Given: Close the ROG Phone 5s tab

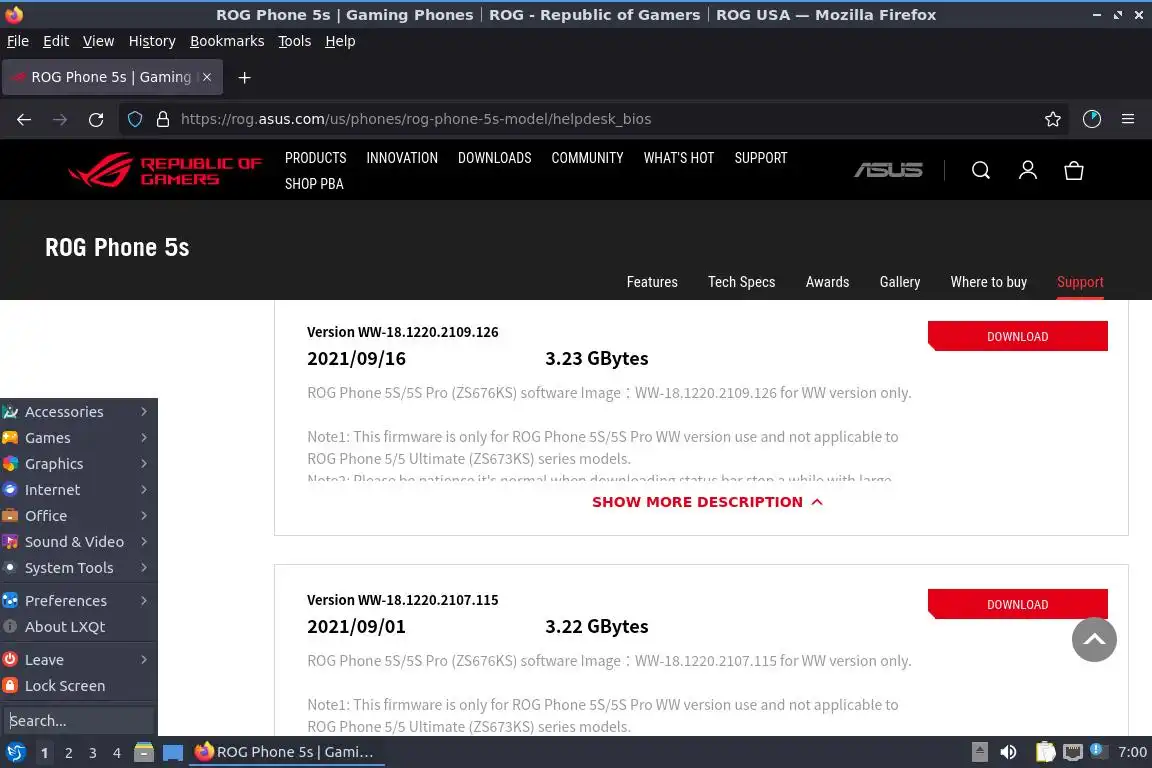Looking at the screenshot, I should click(x=207, y=77).
